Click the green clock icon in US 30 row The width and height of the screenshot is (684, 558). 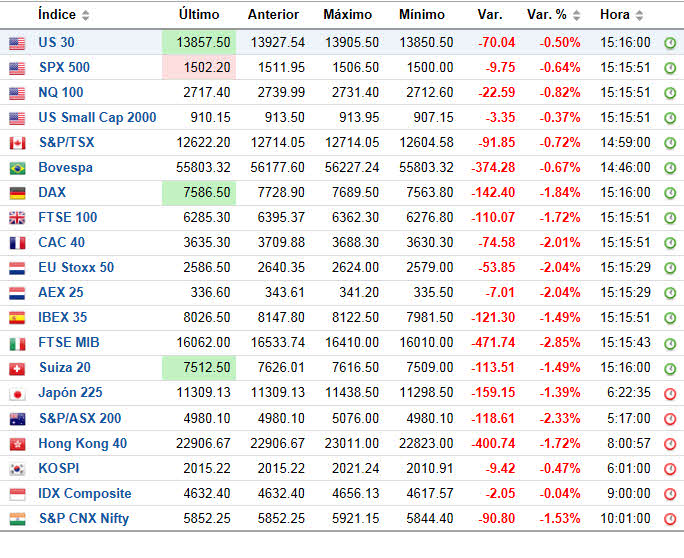(x=670, y=43)
